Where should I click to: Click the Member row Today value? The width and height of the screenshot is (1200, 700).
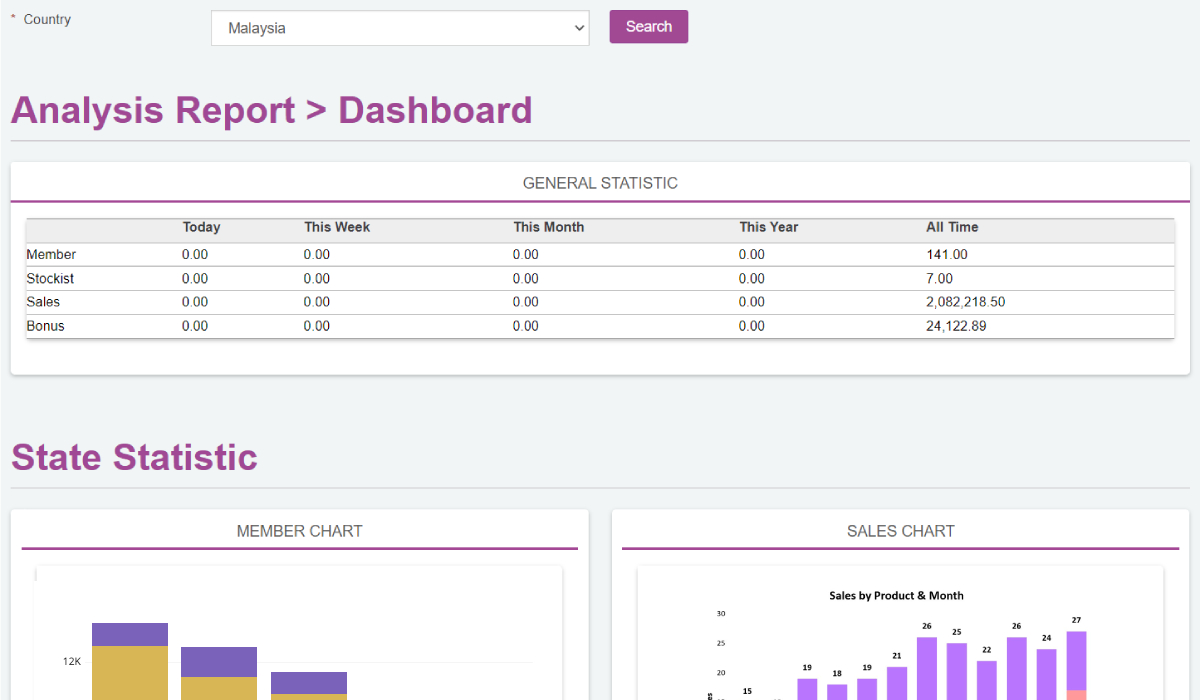(195, 255)
